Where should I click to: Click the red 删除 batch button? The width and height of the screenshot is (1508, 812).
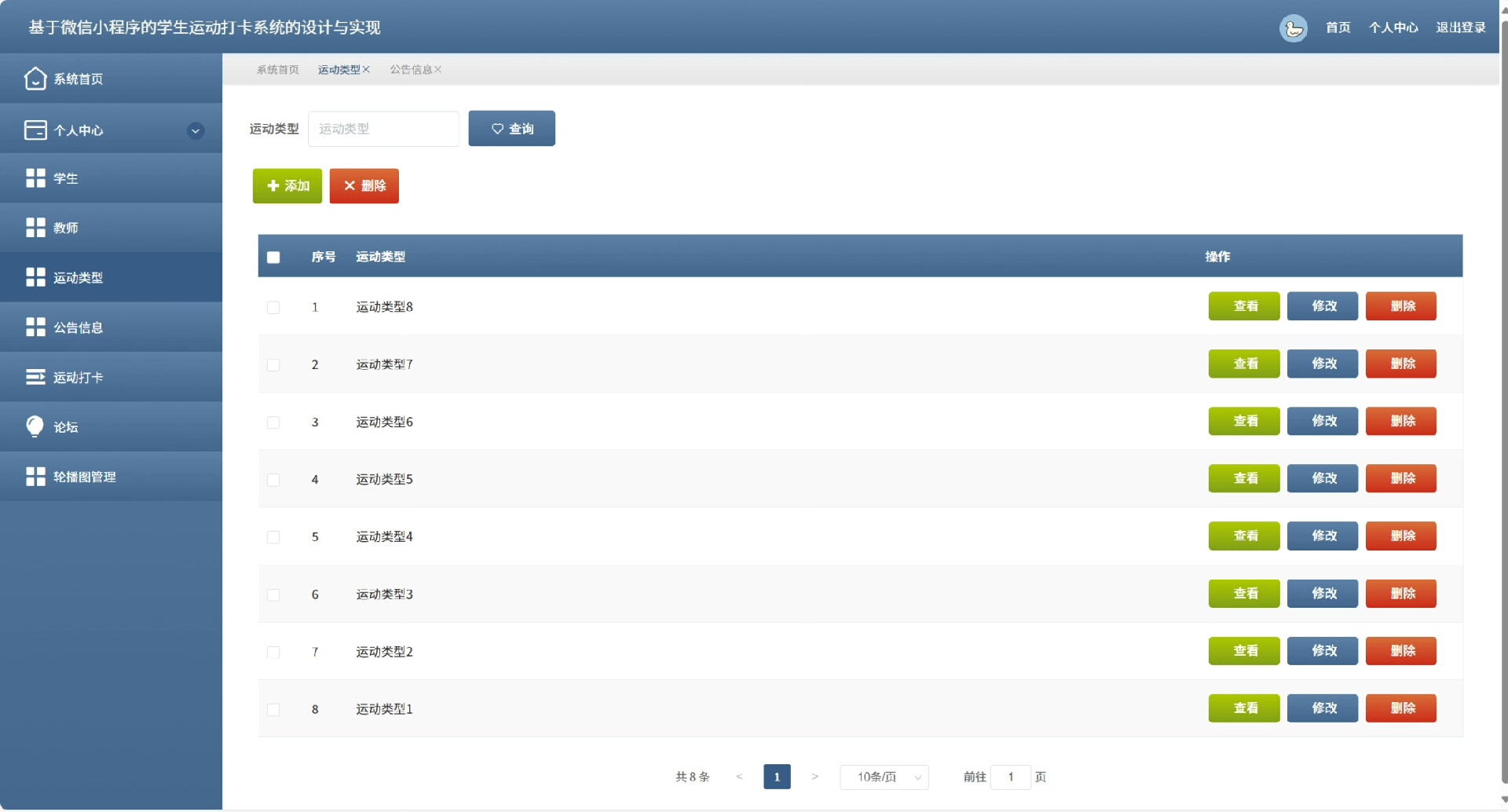coord(364,185)
